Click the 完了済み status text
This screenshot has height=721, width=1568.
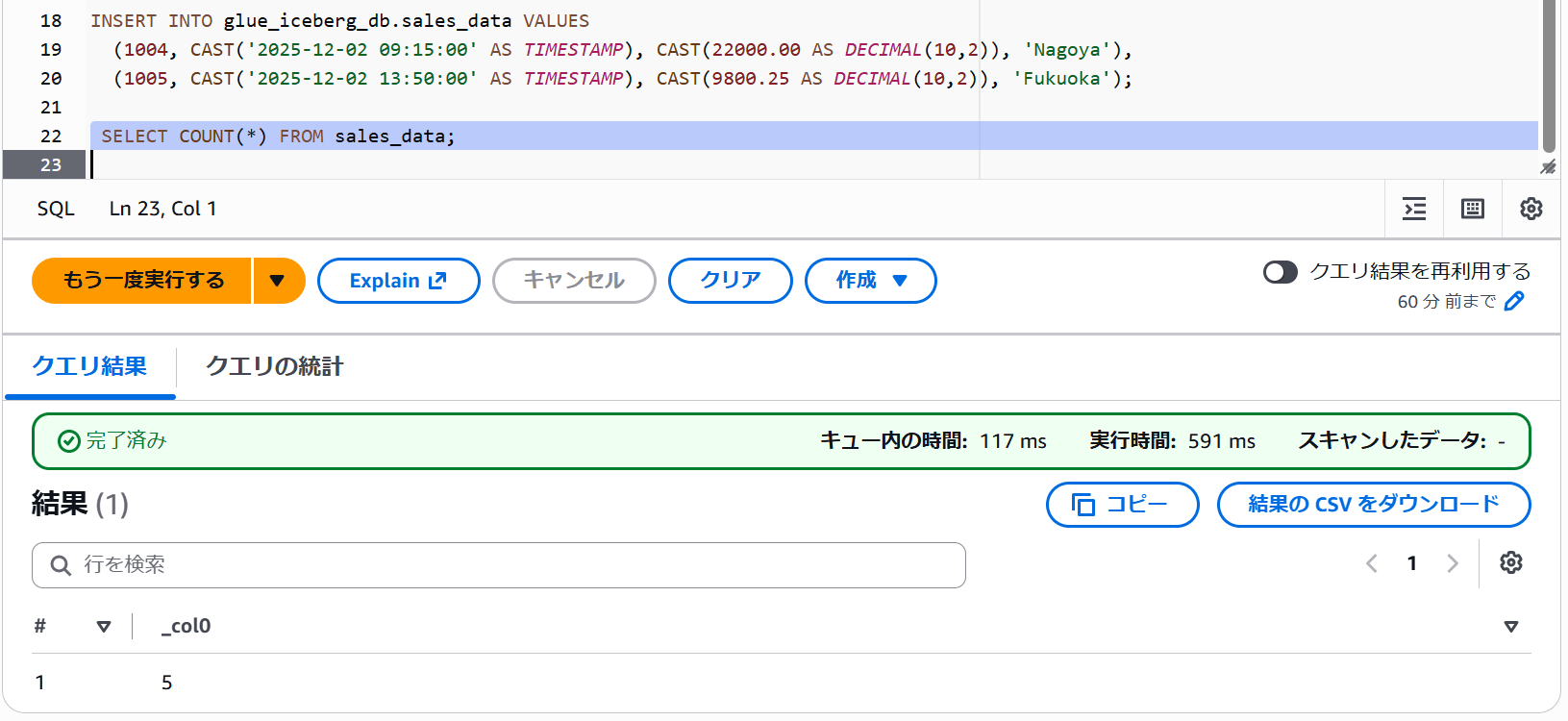(x=126, y=441)
